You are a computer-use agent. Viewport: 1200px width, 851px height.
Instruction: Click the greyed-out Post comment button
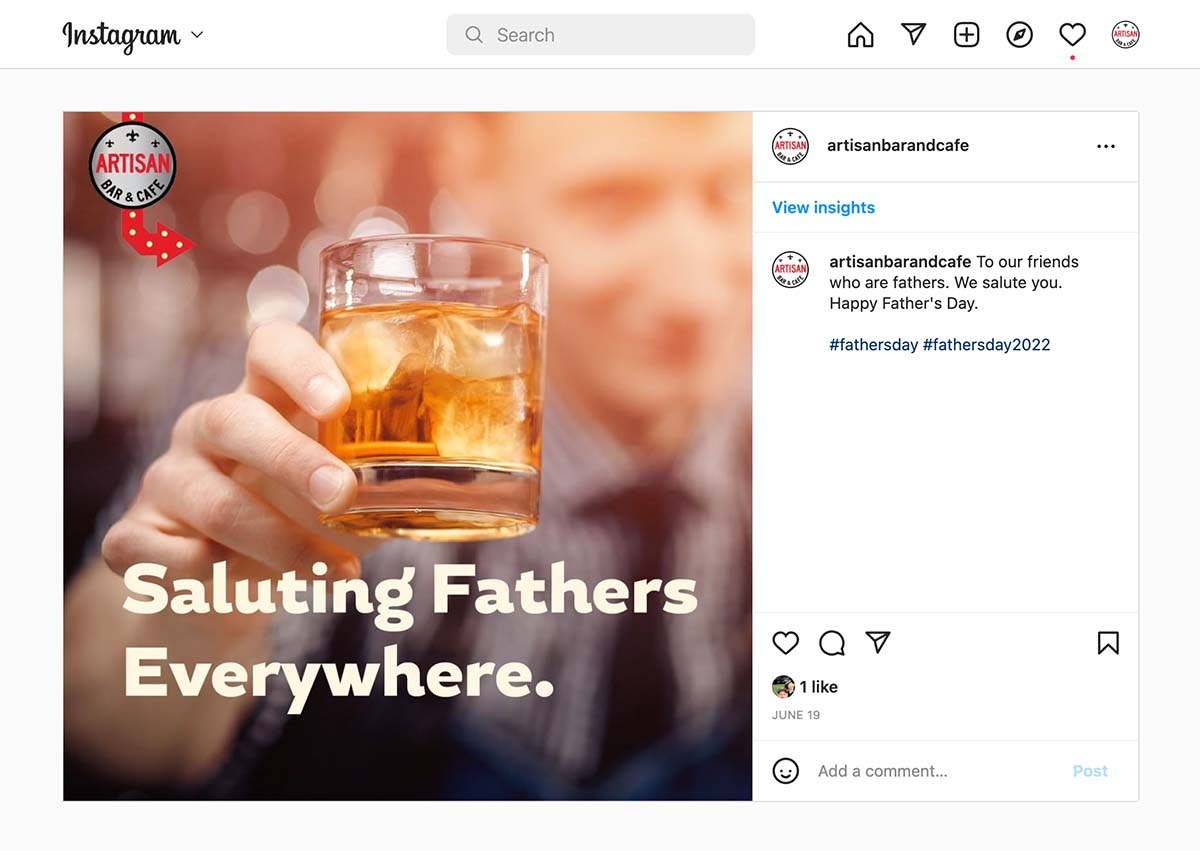coord(1090,771)
